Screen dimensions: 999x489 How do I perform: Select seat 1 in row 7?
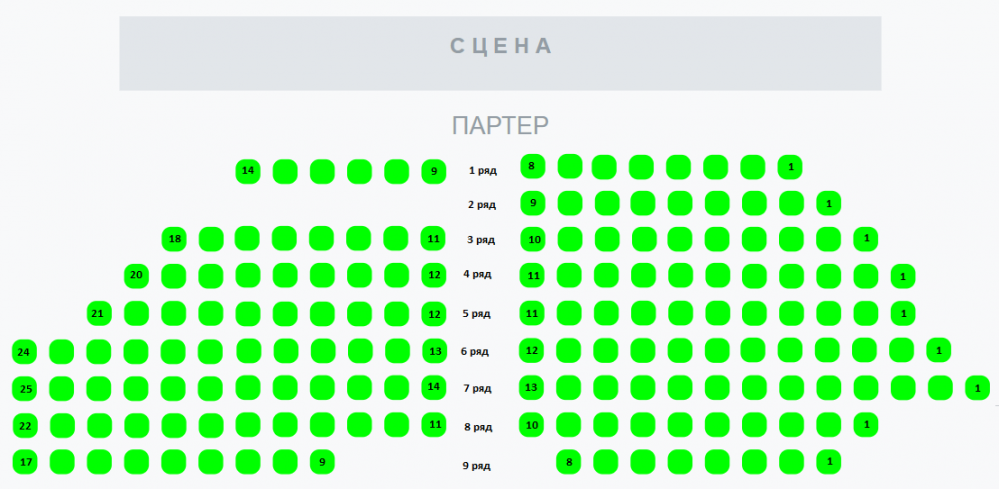(x=977, y=388)
